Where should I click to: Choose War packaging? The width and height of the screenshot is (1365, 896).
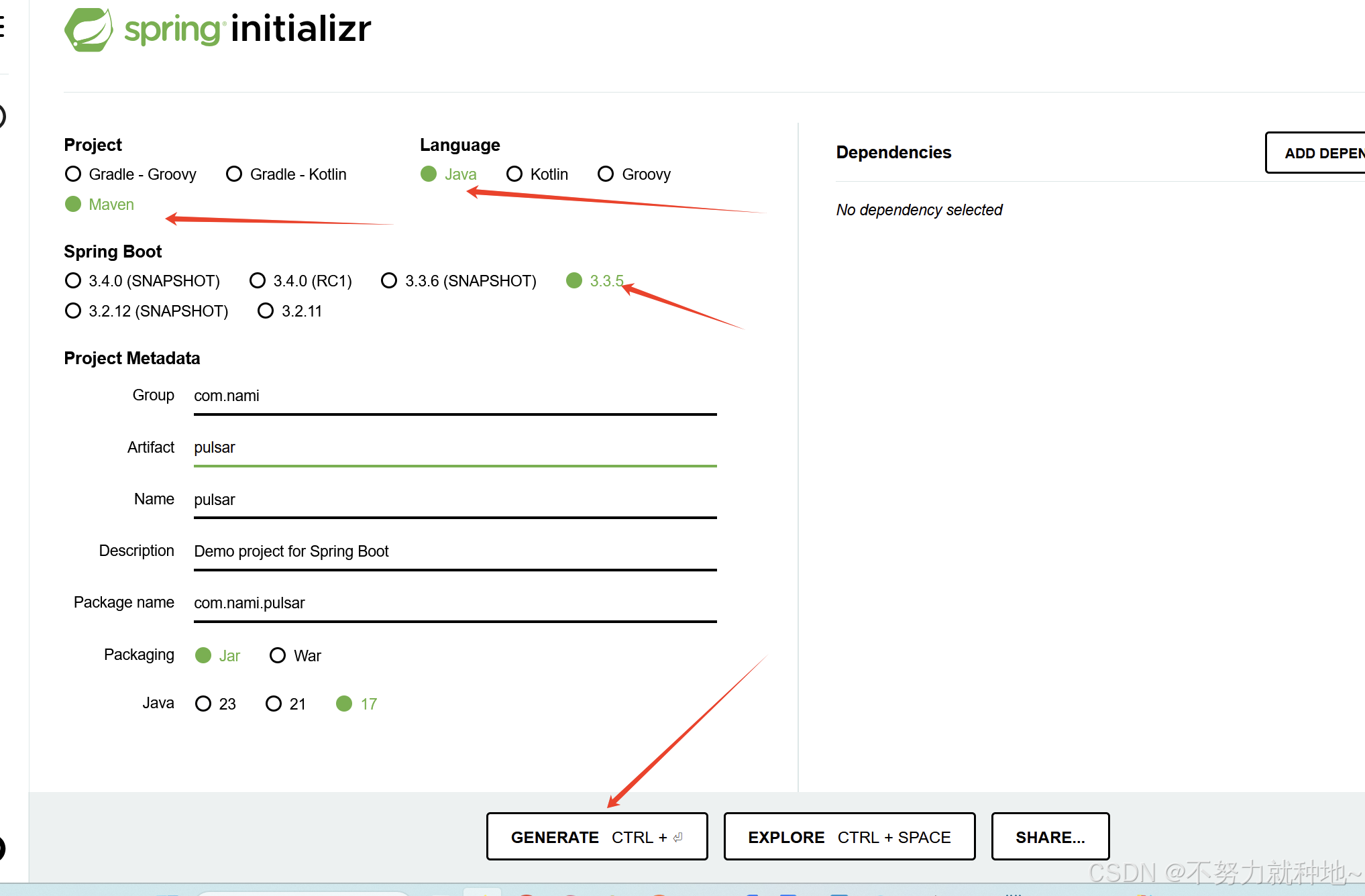[278, 655]
